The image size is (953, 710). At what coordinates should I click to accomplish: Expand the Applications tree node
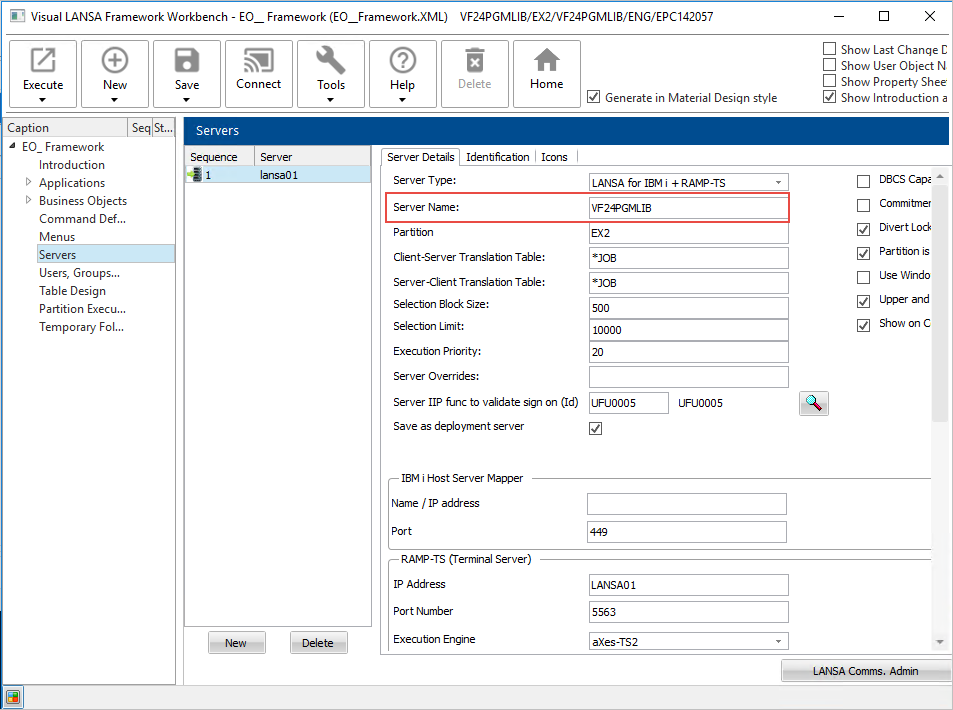click(x=28, y=183)
